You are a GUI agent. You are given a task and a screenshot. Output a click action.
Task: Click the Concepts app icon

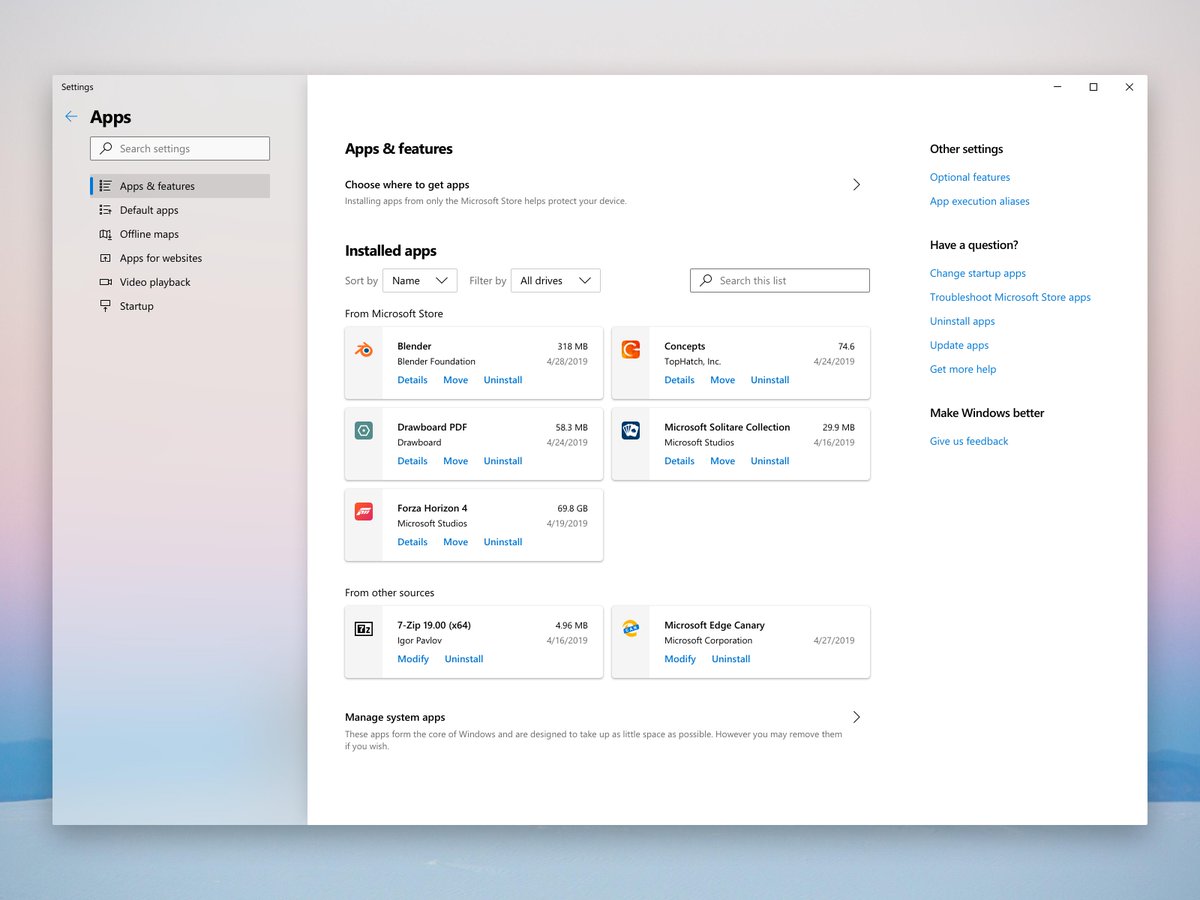[631, 350]
